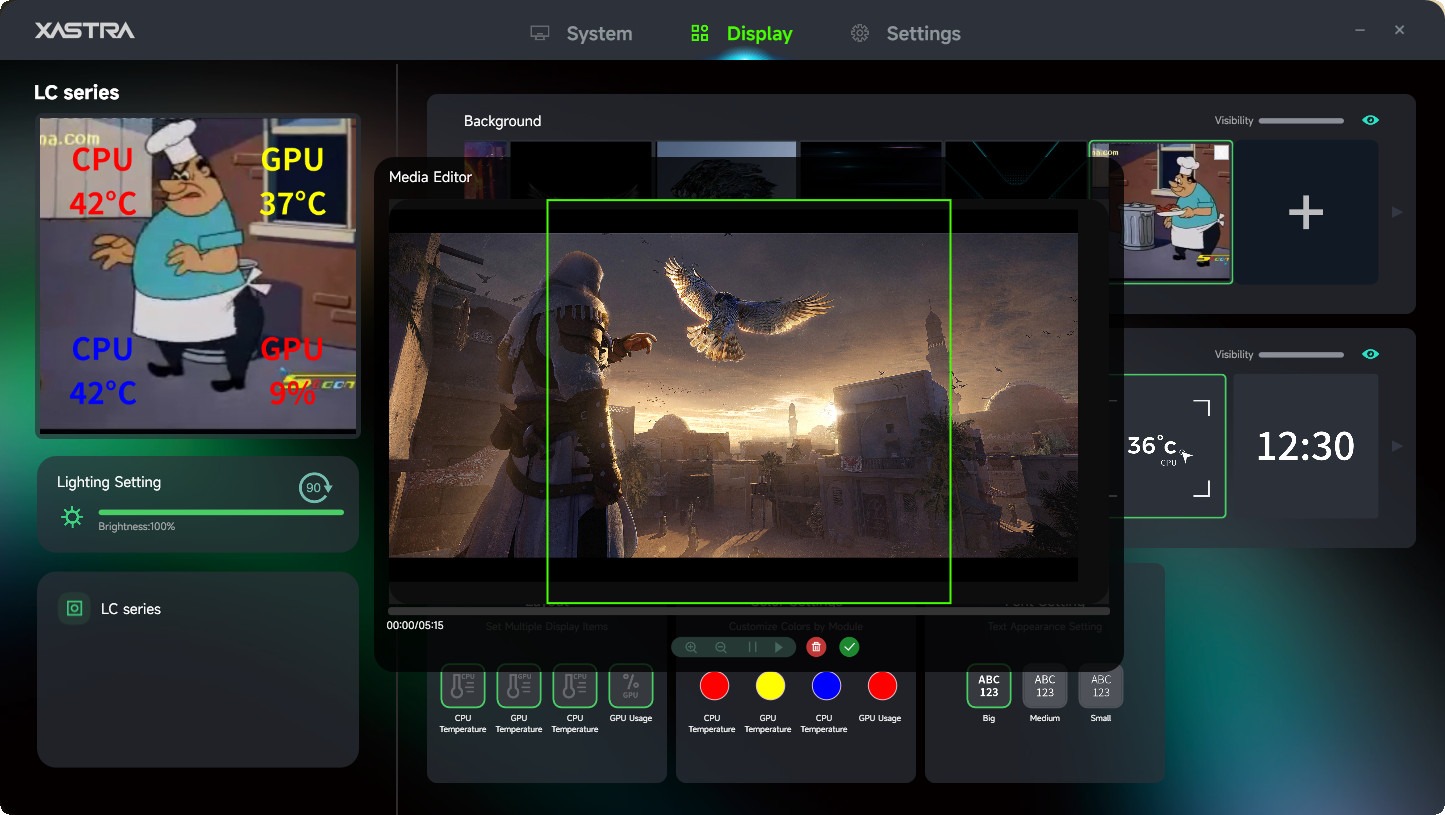This screenshot has width=1445, height=815.
Task: Play the Media Editor video
Action: [779, 647]
